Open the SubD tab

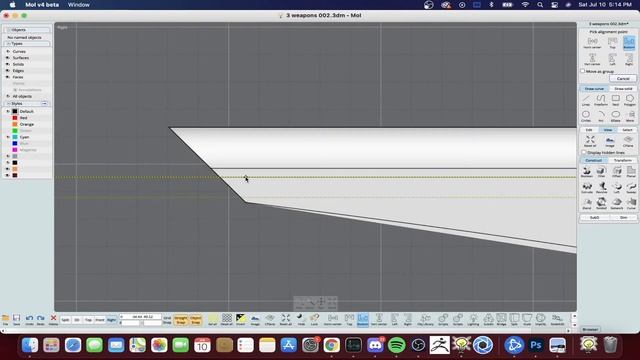click(x=594, y=218)
